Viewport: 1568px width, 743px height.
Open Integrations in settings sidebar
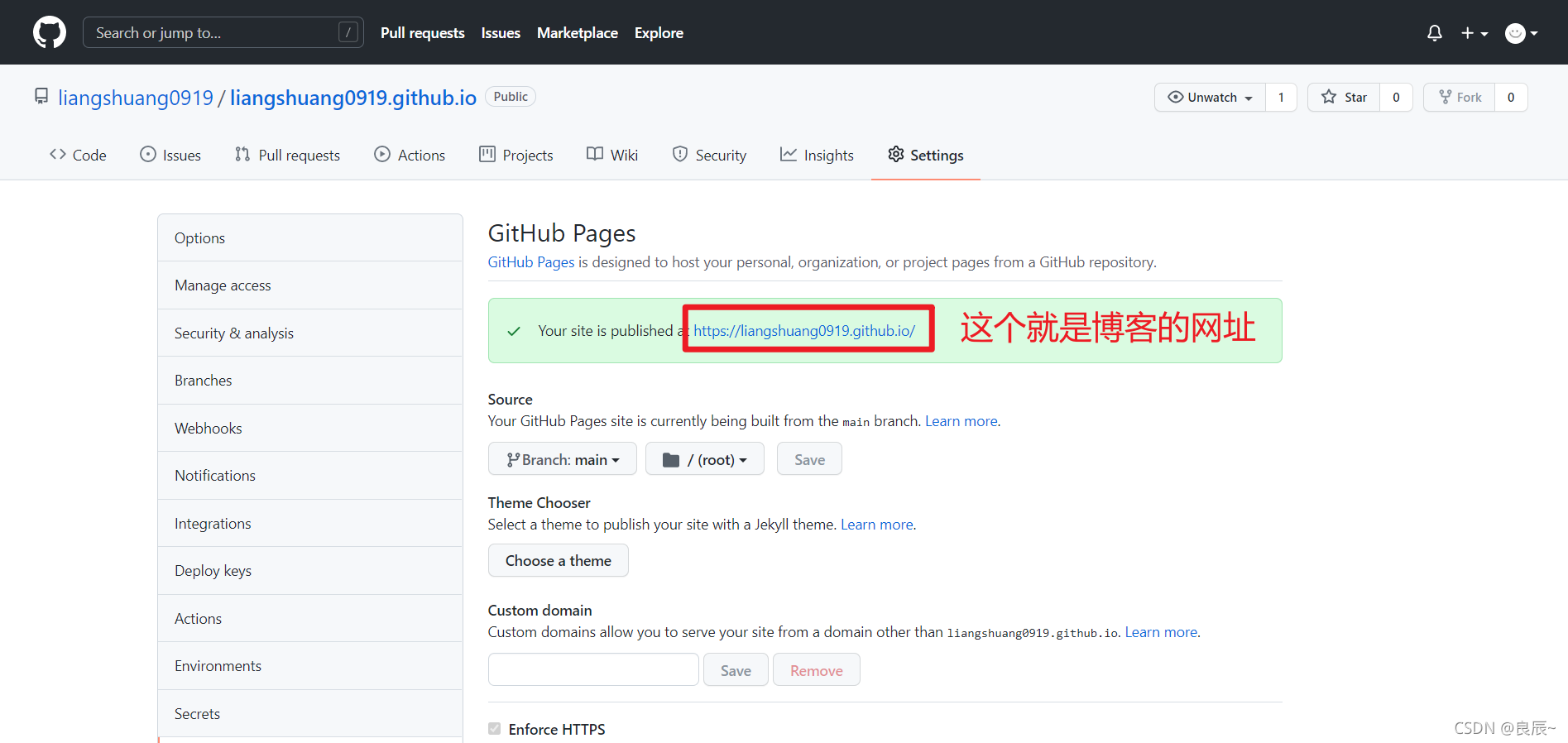point(310,524)
